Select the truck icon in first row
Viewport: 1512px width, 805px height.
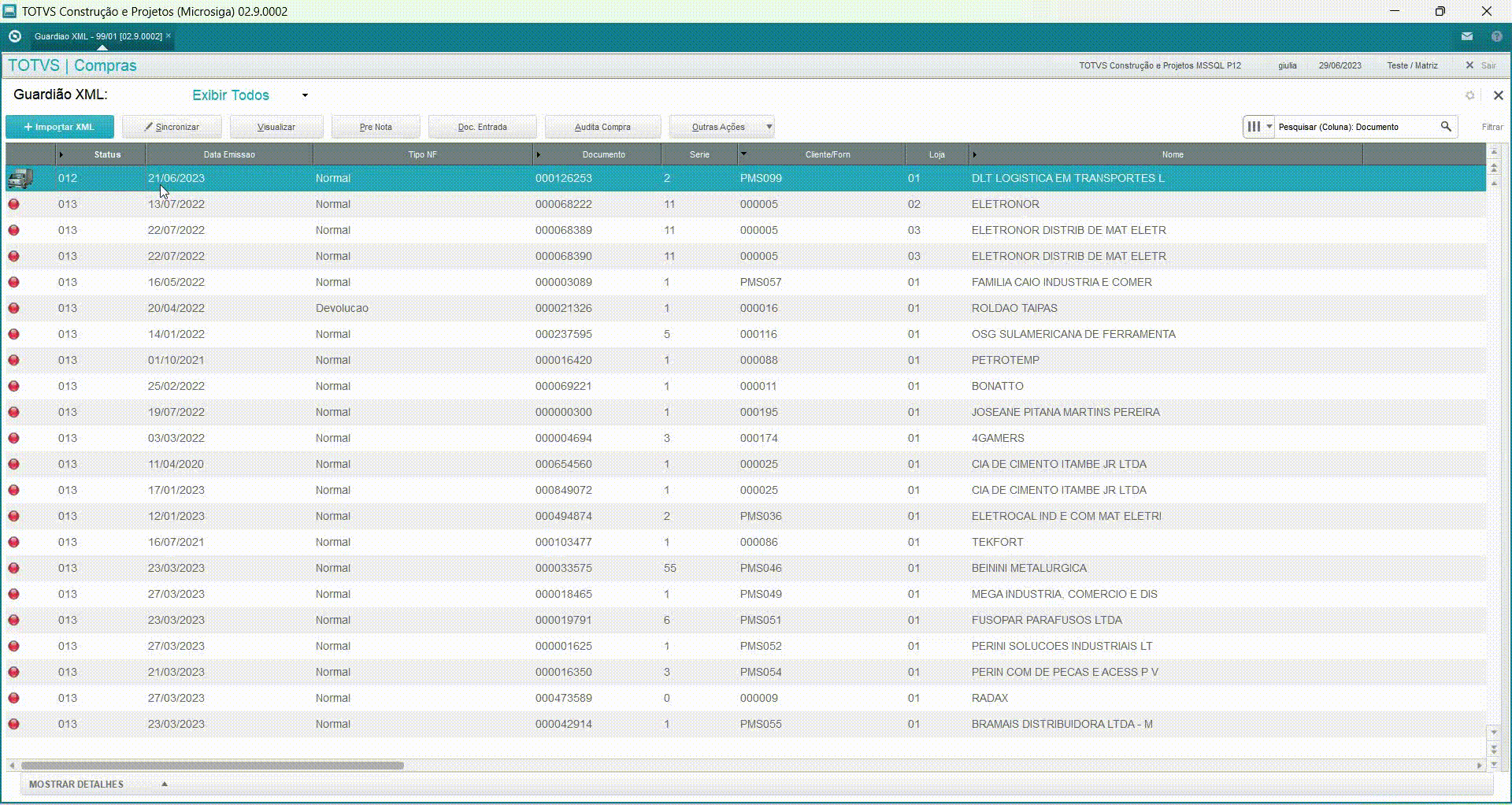click(x=20, y=179)
